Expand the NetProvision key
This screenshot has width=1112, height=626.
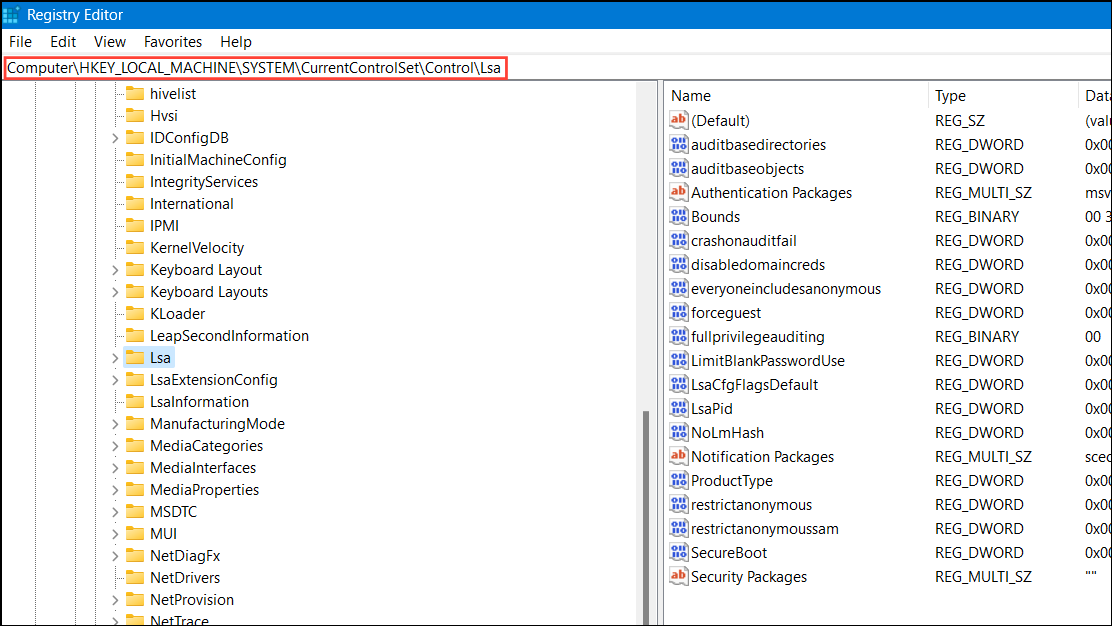click(x=114, y=599)
